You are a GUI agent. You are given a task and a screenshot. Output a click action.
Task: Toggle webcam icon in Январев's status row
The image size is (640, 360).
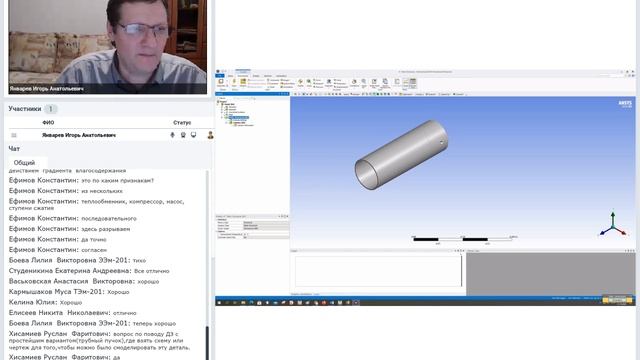point(183,135)
